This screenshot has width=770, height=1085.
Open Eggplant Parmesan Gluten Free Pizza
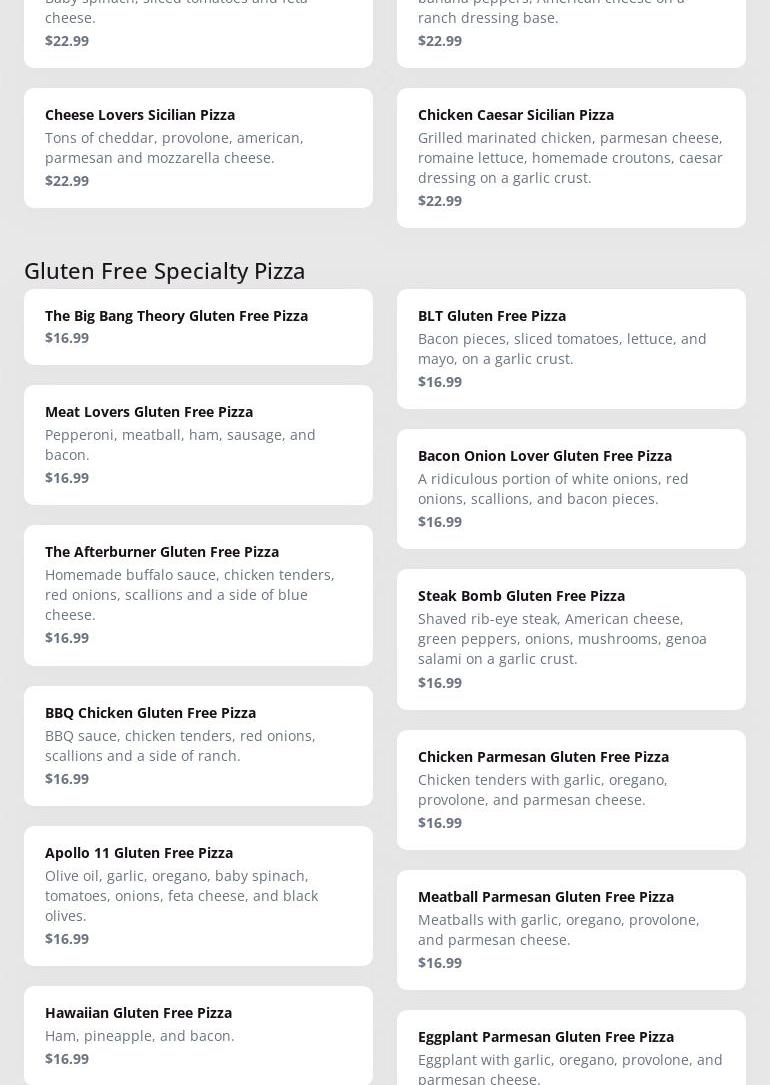[545, 1037]
